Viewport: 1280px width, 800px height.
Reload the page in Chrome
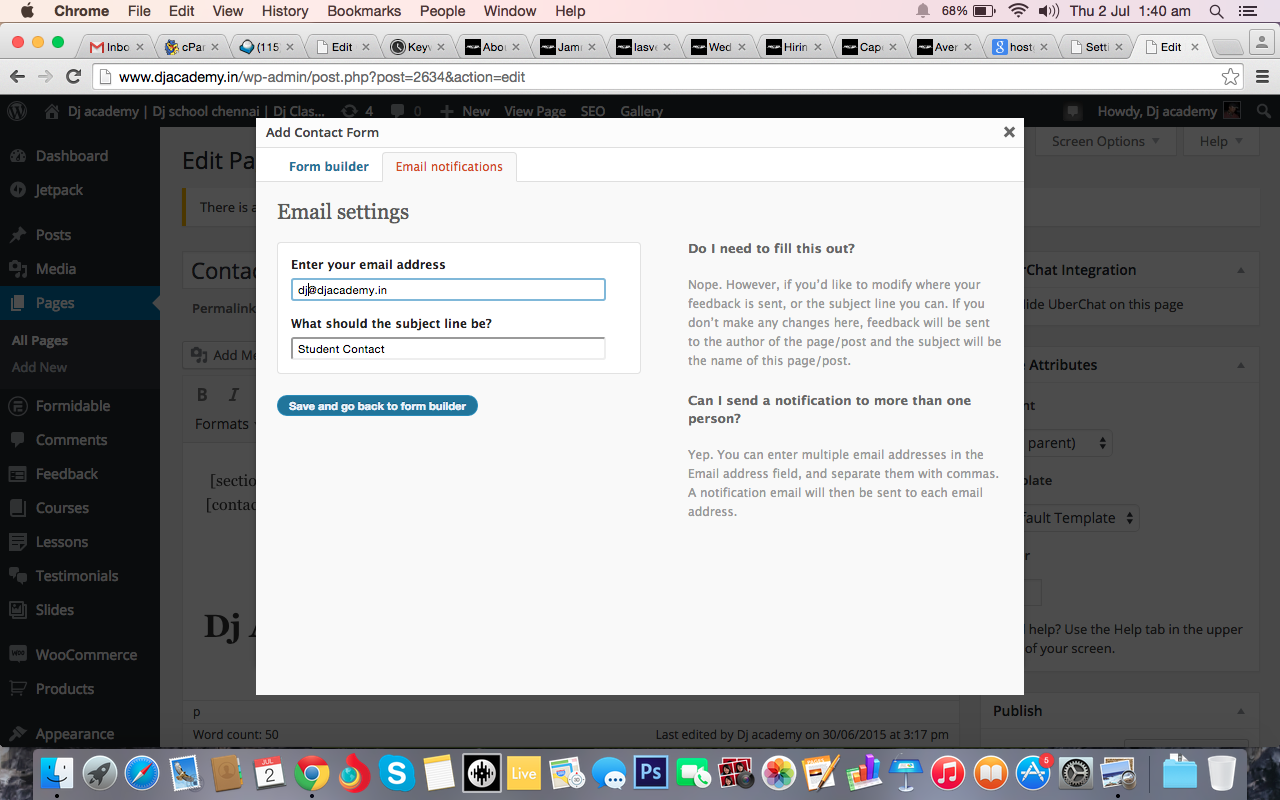pos(73,77)
